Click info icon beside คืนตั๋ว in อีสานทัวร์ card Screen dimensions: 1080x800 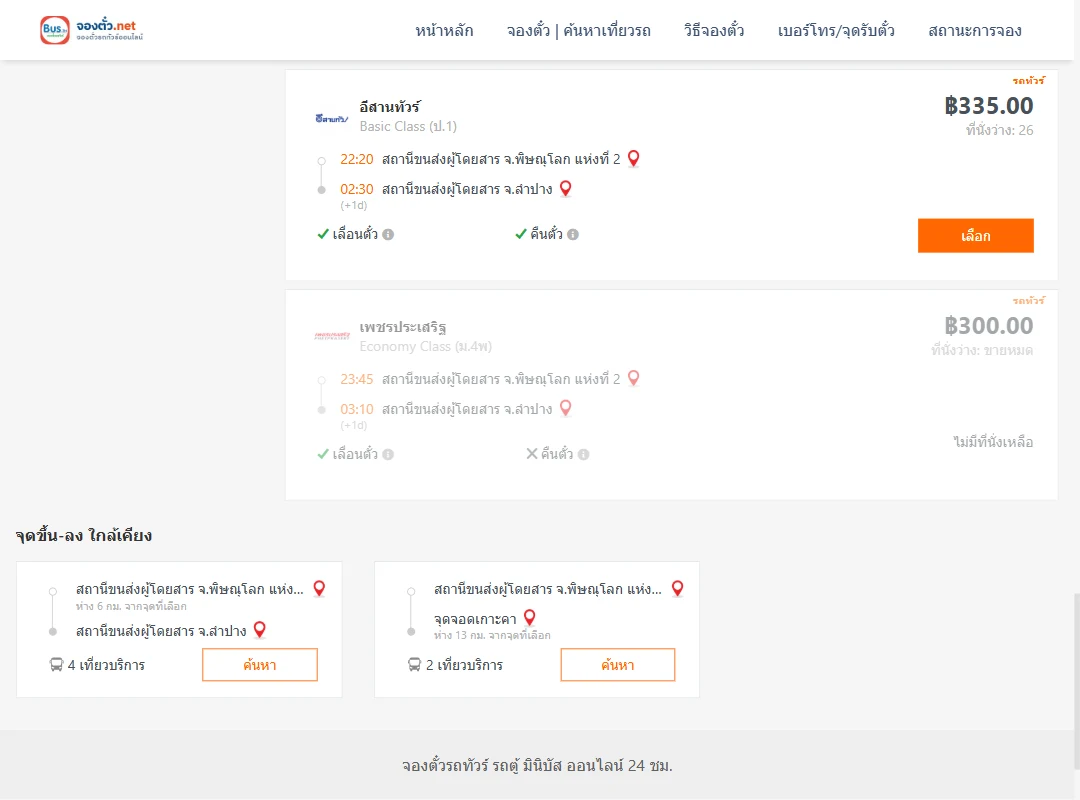tap(573, 234)
